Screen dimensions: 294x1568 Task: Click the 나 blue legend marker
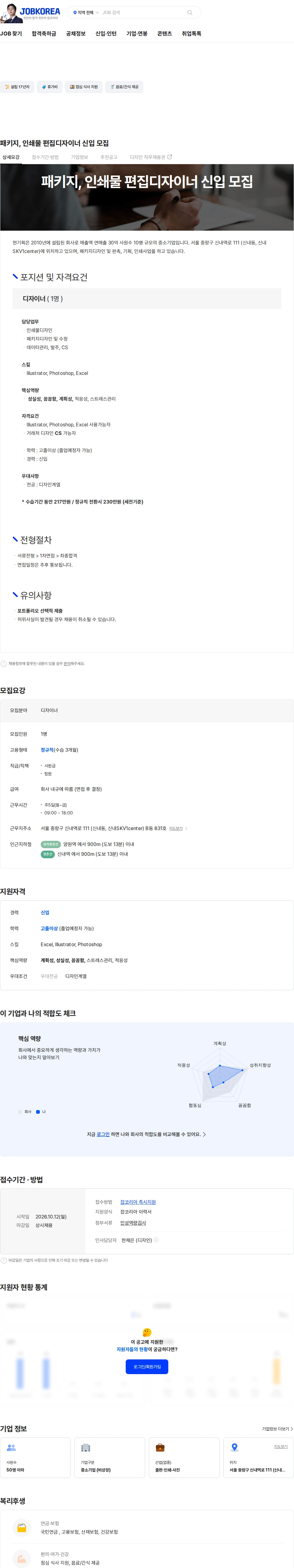(38, 1112)
